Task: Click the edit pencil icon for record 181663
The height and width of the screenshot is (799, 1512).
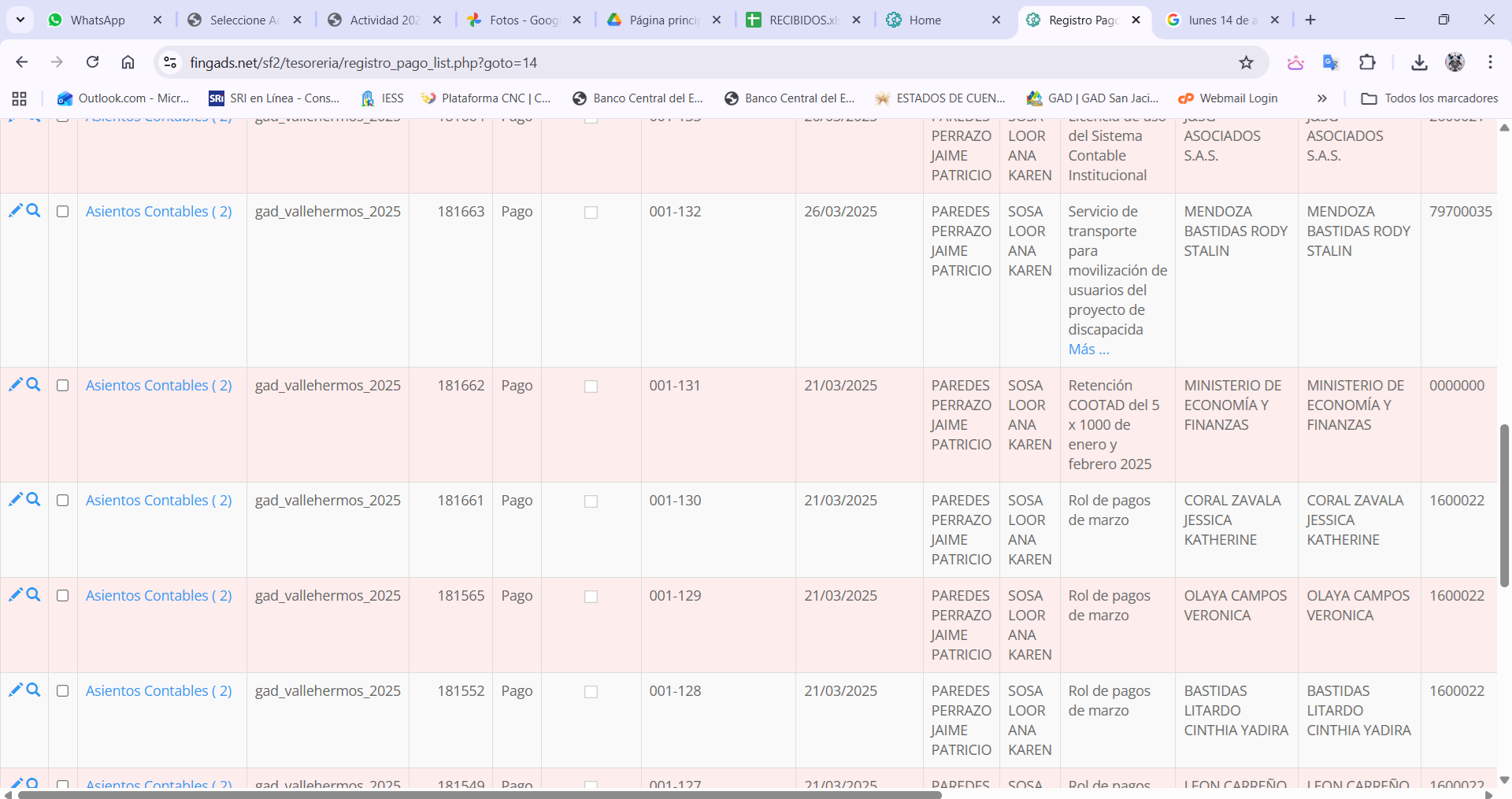Action: click(15, 210)
